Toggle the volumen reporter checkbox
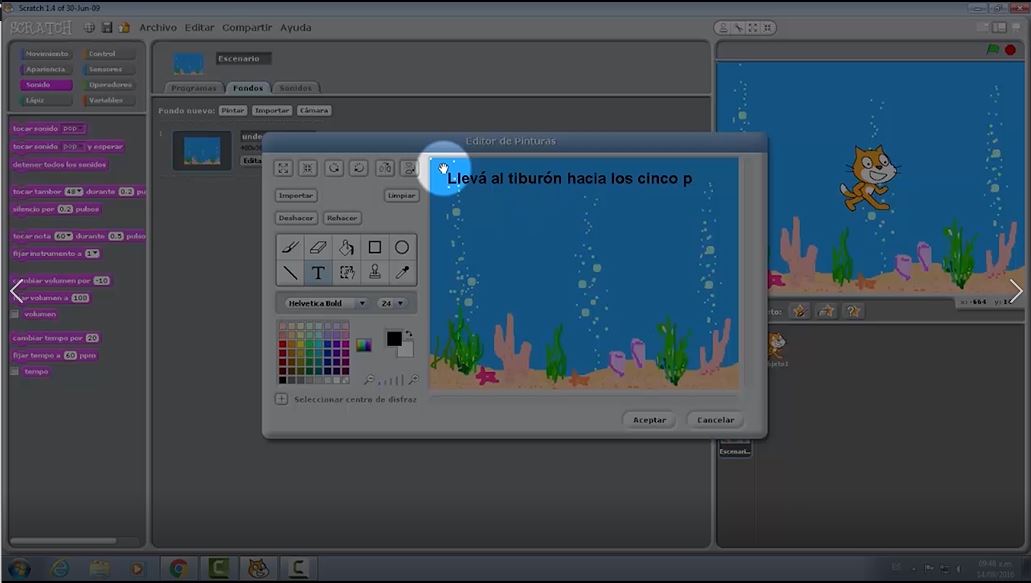The image size is (1031, 583). click(14, 314)
